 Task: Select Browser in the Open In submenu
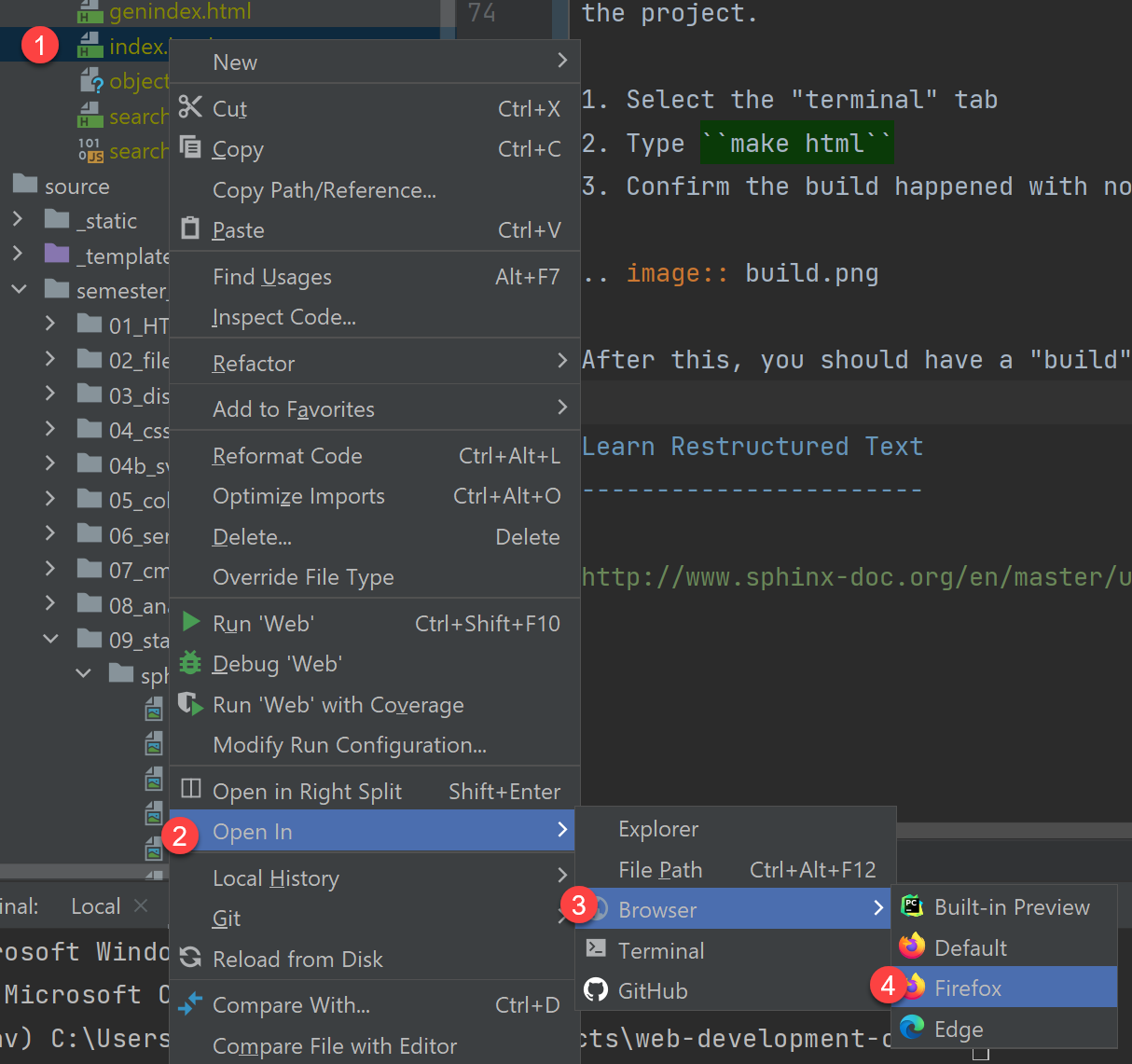(x=735, y=909)
